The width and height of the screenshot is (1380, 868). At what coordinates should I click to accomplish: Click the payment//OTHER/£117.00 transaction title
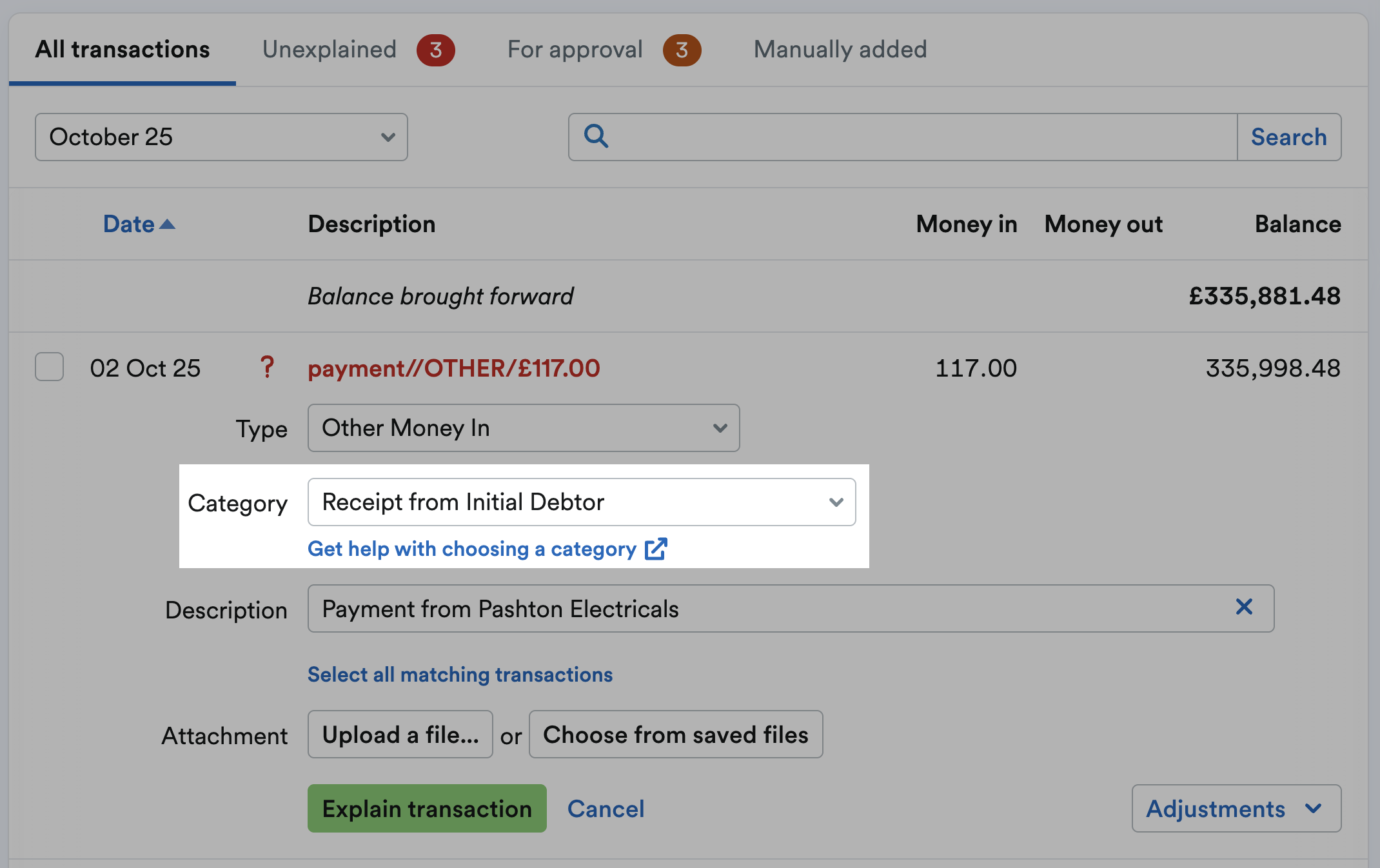coord(454,368)
